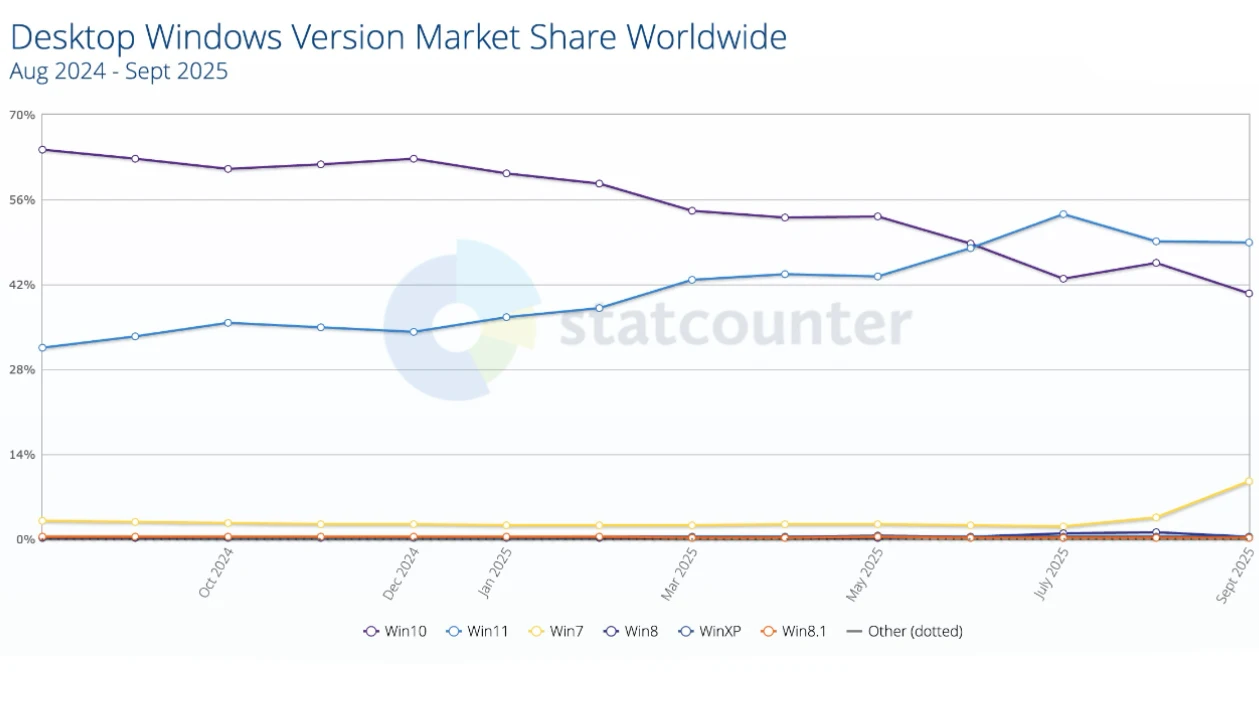Toggle the Other (dotted) legend label
Viewport: 1259px width, 707px height.
(915, 631)
